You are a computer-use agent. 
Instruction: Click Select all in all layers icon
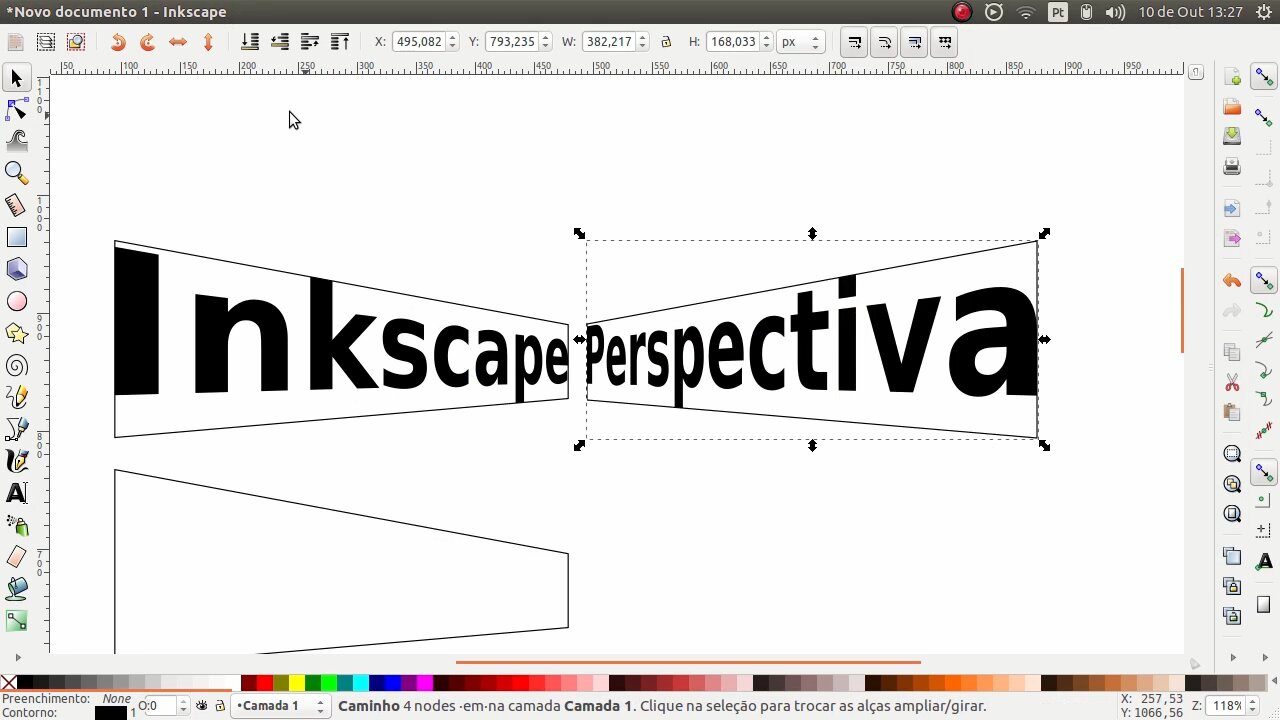click(46, 42)
